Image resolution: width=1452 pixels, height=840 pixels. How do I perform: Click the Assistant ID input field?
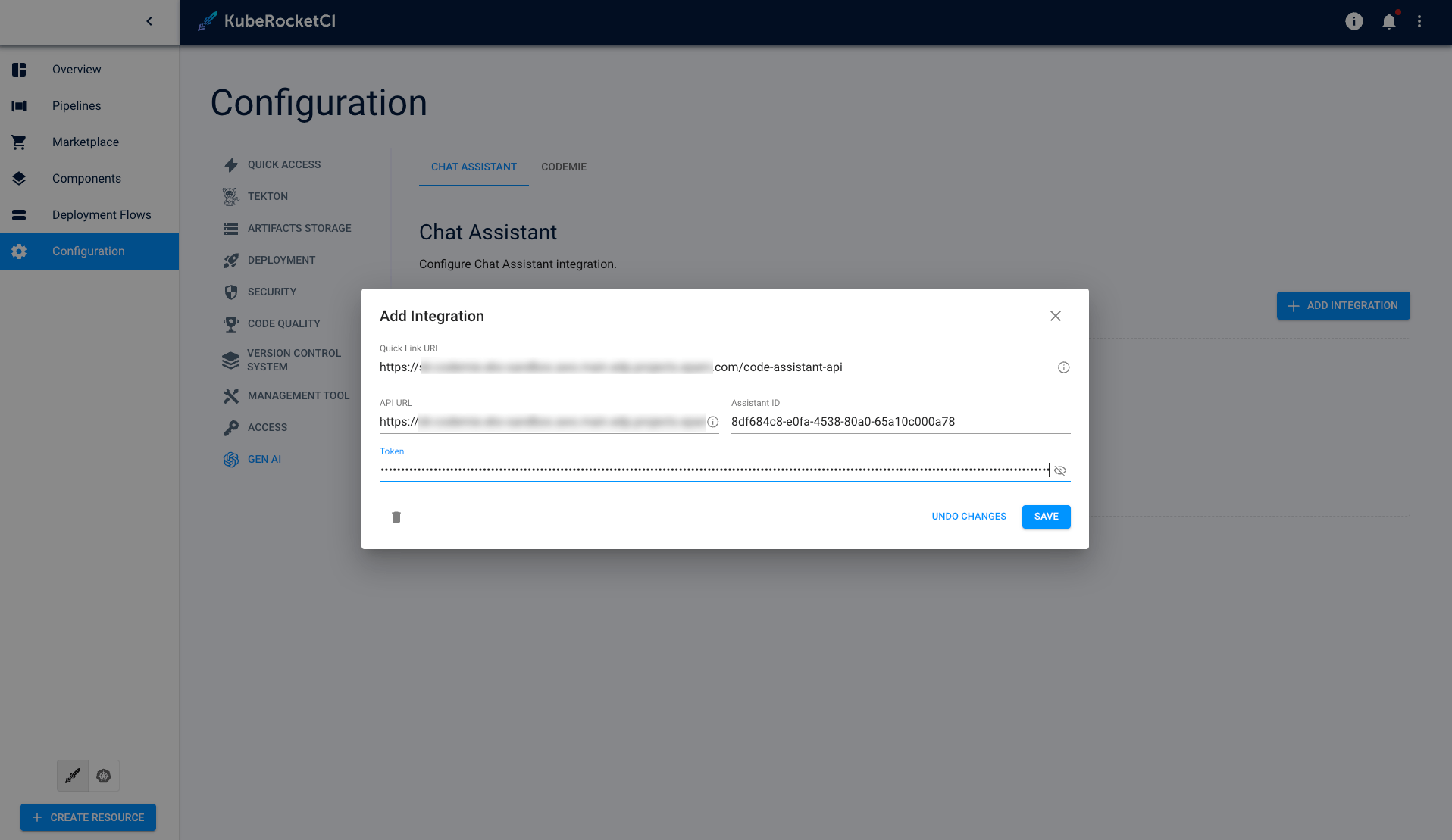900,422
